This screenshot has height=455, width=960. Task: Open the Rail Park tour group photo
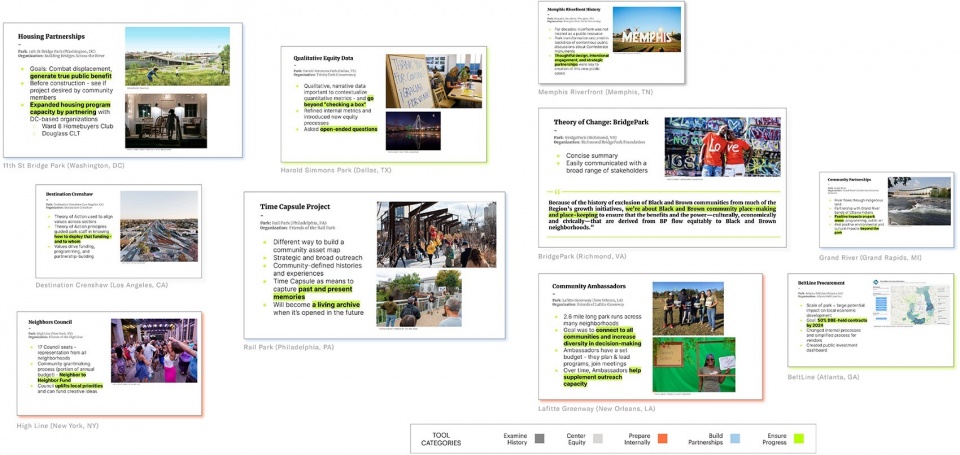pos(419,299)
